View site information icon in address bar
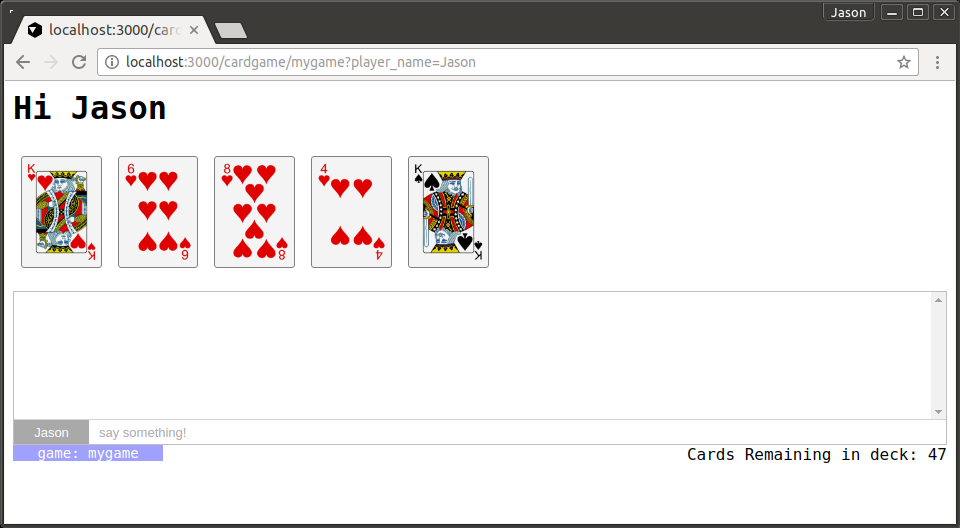Screen dimensions: 960x528 point(111,62)
